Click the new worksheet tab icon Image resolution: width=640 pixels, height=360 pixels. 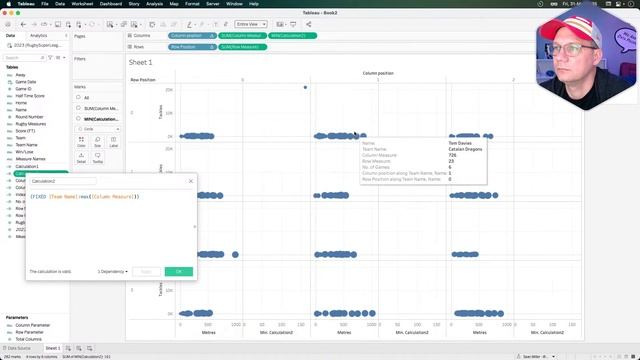(x=68, y=348)
